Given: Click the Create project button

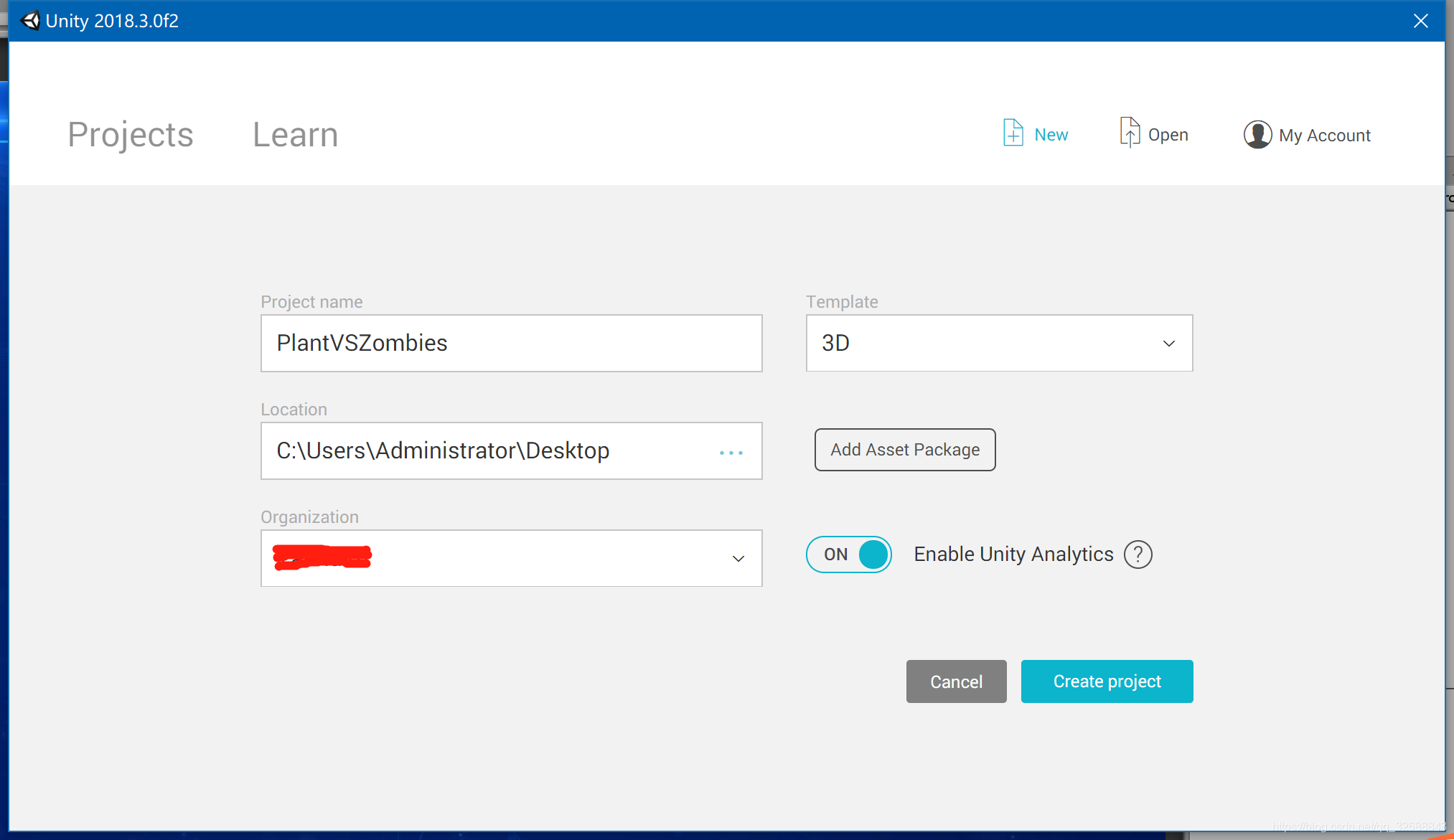Looking at the screenshot, I should pyautogui.click(x=1107, y=681).
